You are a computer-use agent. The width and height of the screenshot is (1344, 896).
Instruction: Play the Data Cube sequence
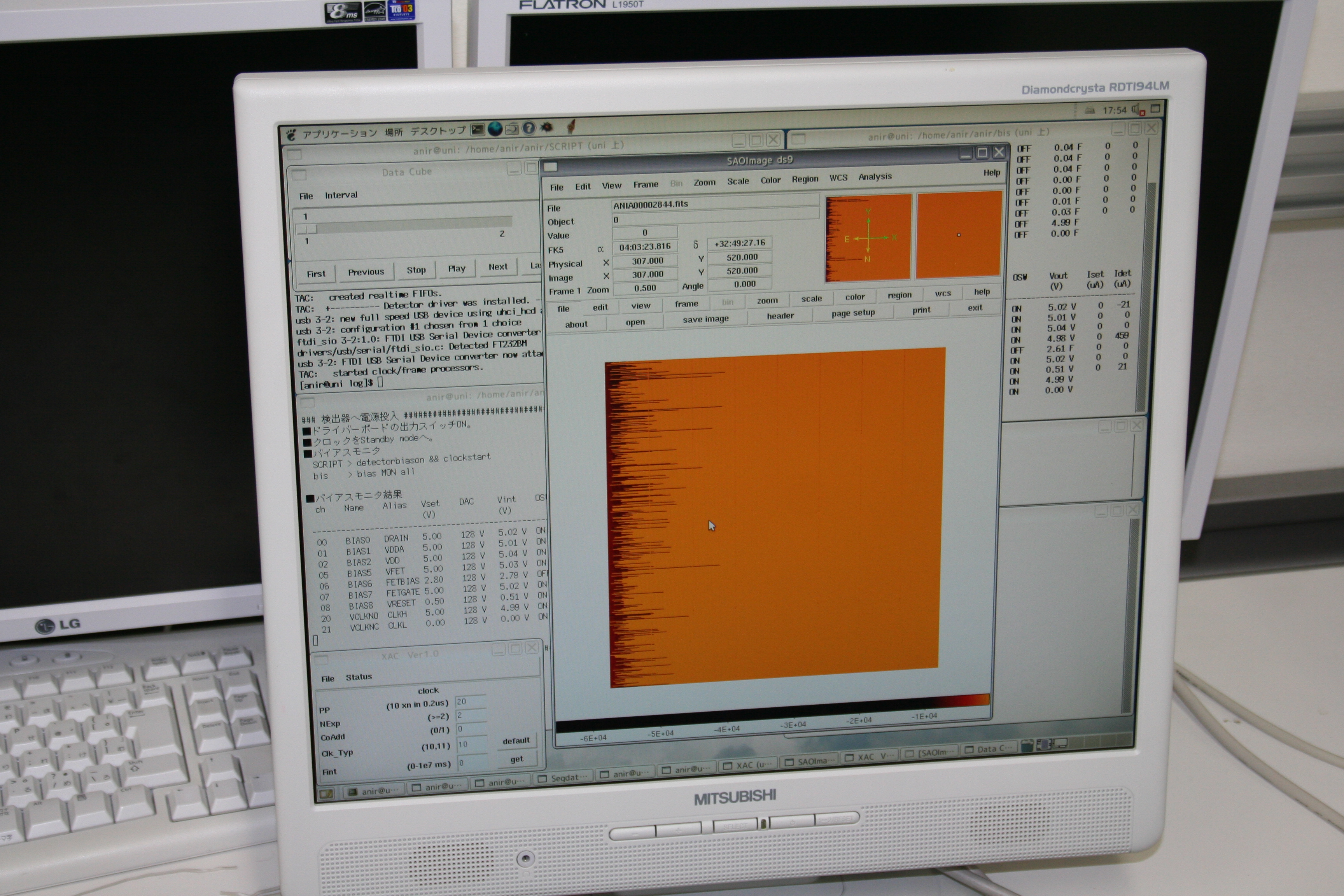click(457, 268)
